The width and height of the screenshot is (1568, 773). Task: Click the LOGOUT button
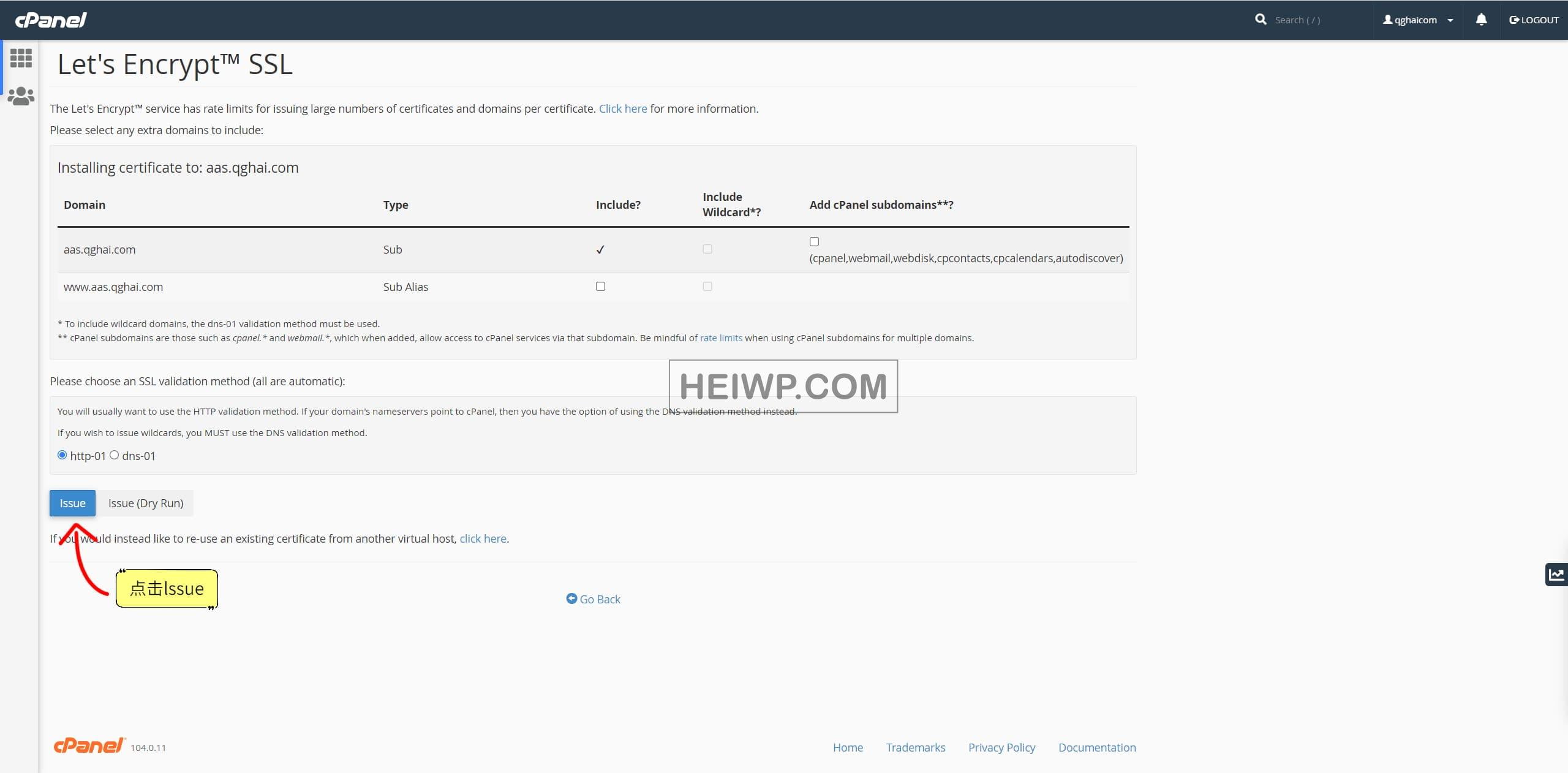[x=1534, y=20]
